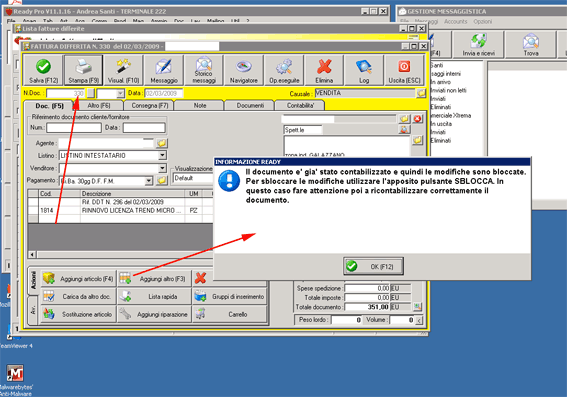Image resolution: width=567 pixels, height=397 pixels.
Task: Click the folder icon beside Causale field
Action: [421, 93]
